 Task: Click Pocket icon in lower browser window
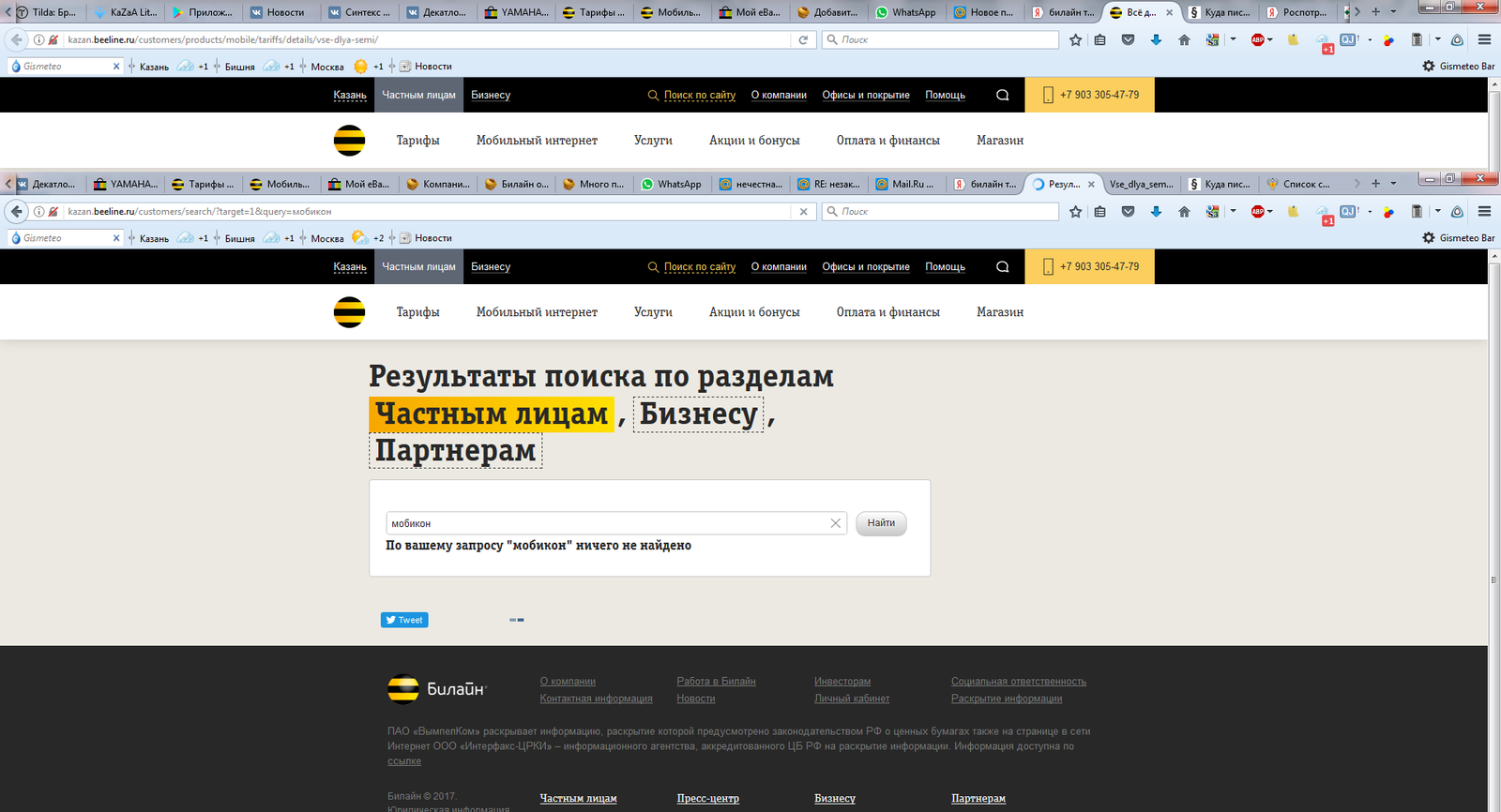[1129, 212]
